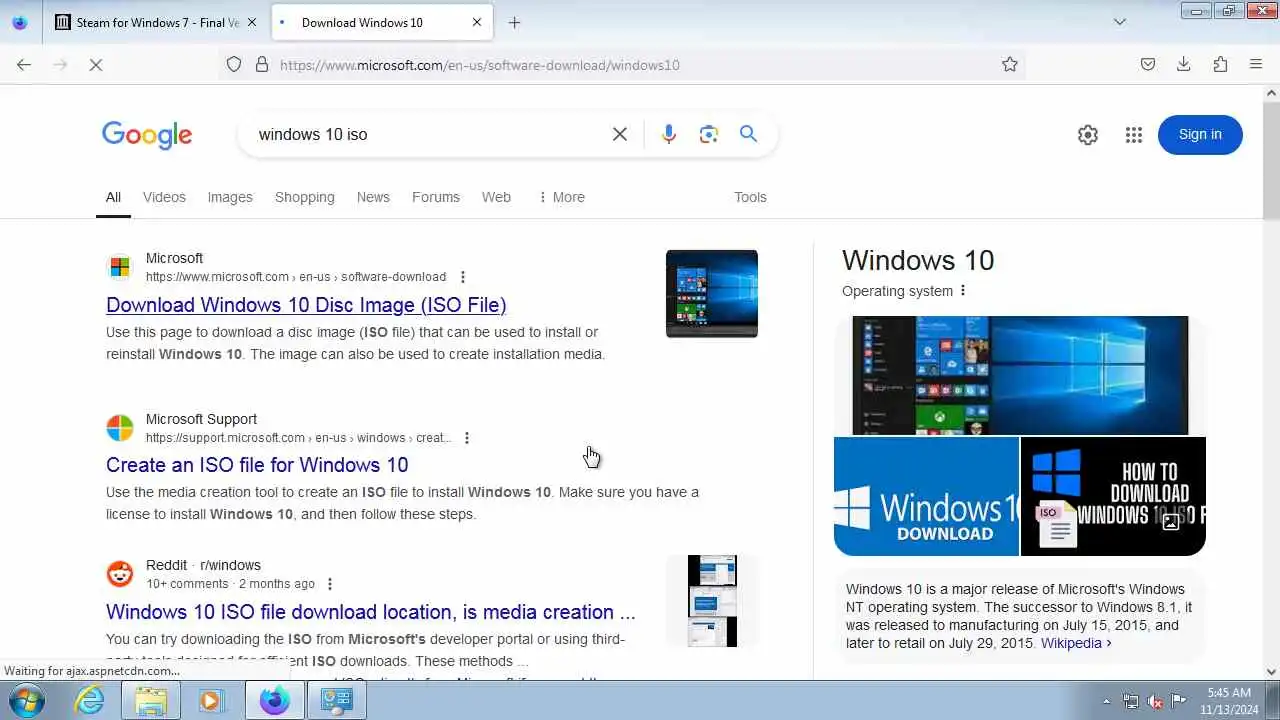Expand the More search filters menu
Viewport: 1280px width, 720px height.
click(561, 197)
